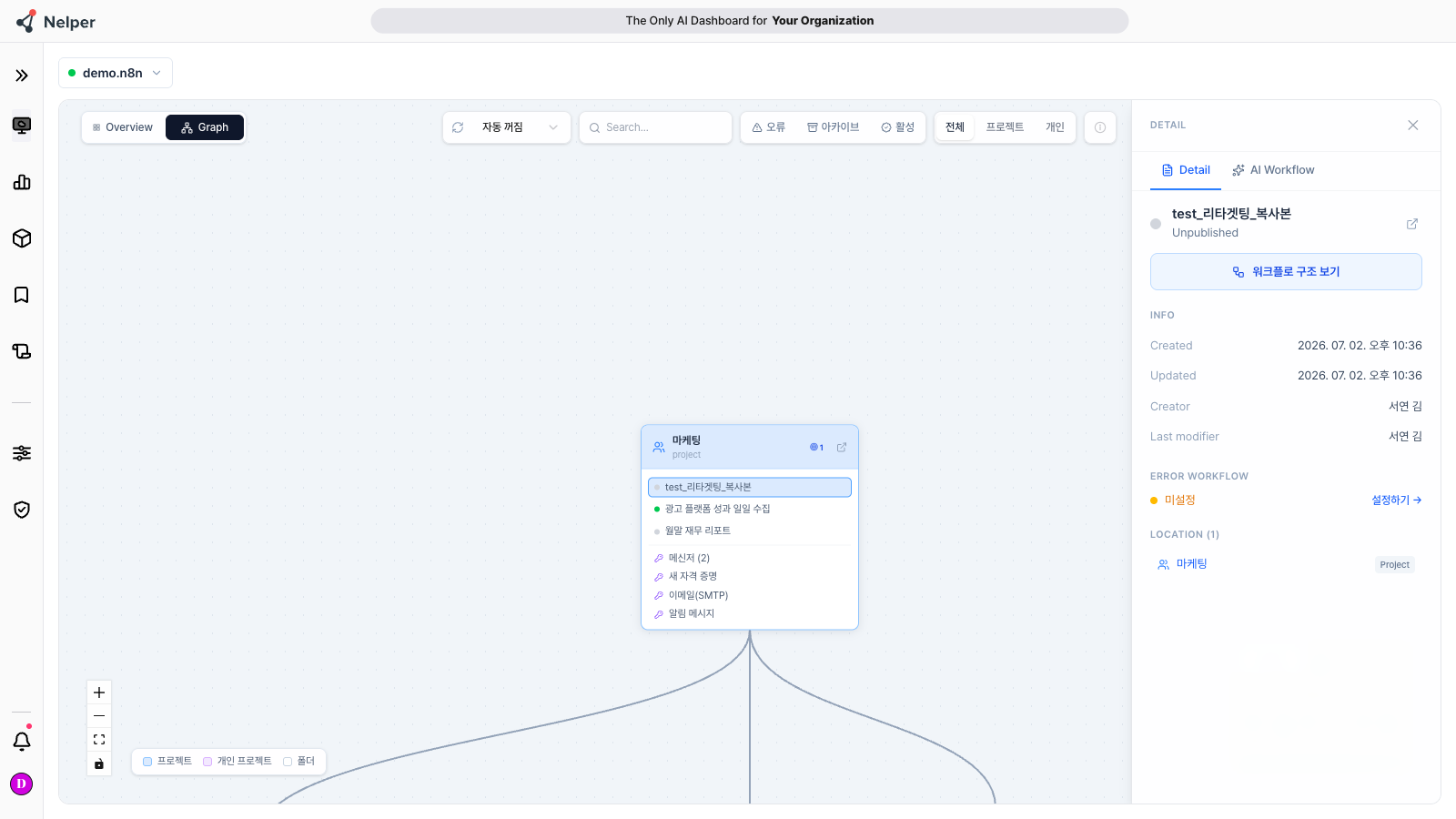Click the 워크플로 구조 보기 button
Screen dimensions: 1456x819
click(1286, 272)
